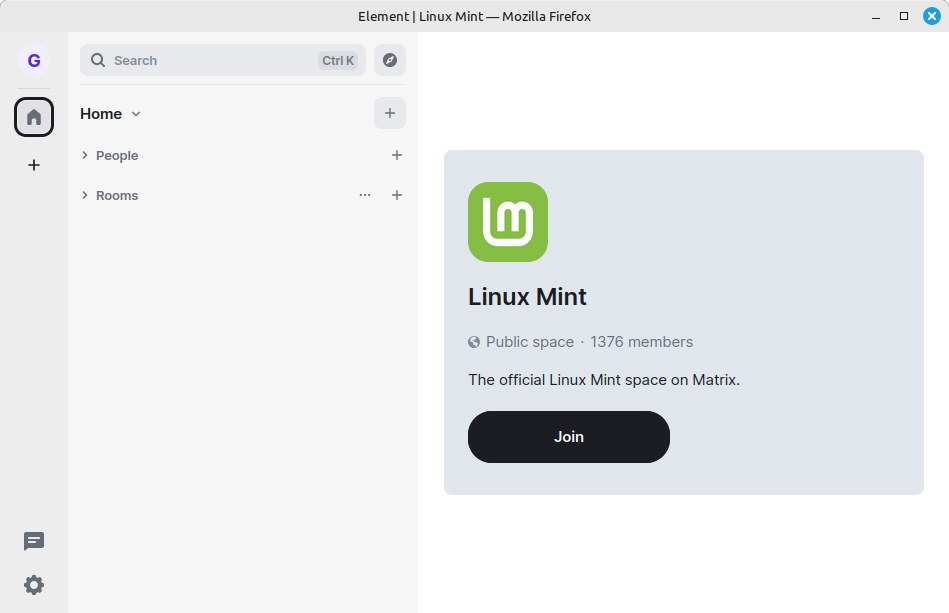Expand the Rooms section
Viewport: 949px width, 613px height.
(85, 195)
